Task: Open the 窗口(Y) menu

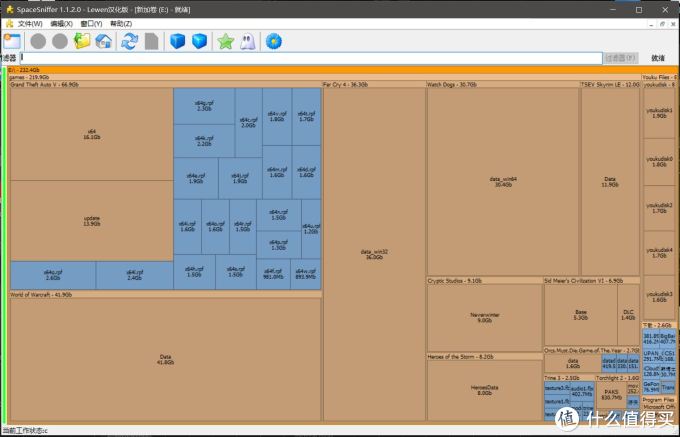Action: click(91, 24)
